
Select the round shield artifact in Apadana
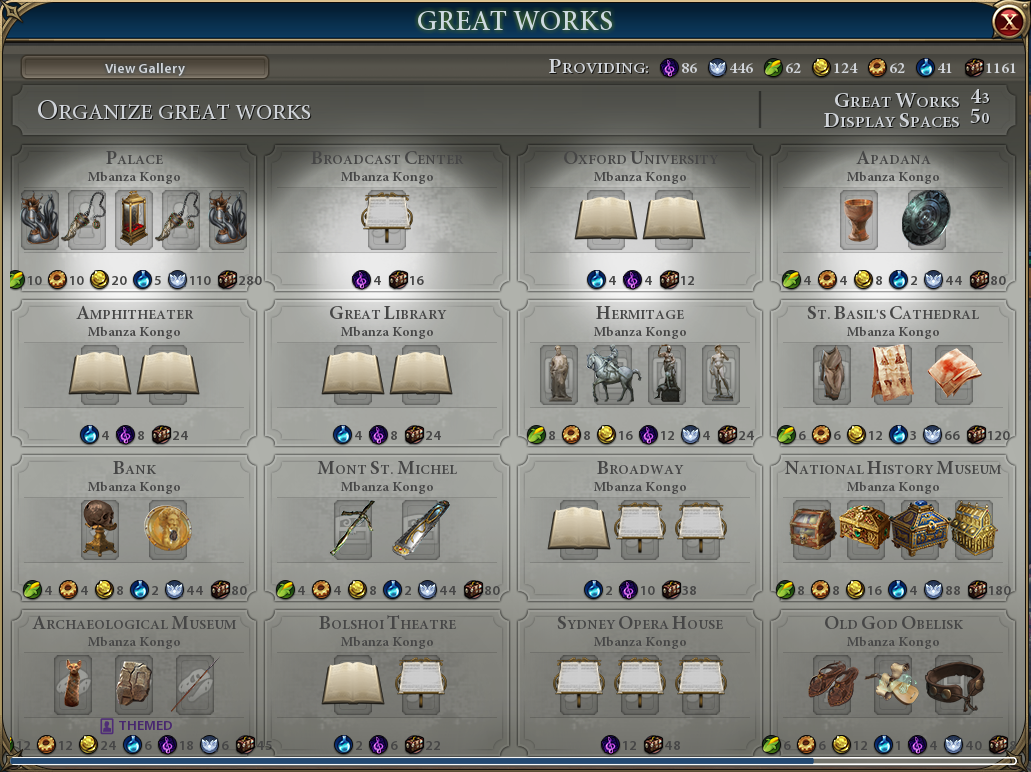pyautogui.click(x=926, y=219)
